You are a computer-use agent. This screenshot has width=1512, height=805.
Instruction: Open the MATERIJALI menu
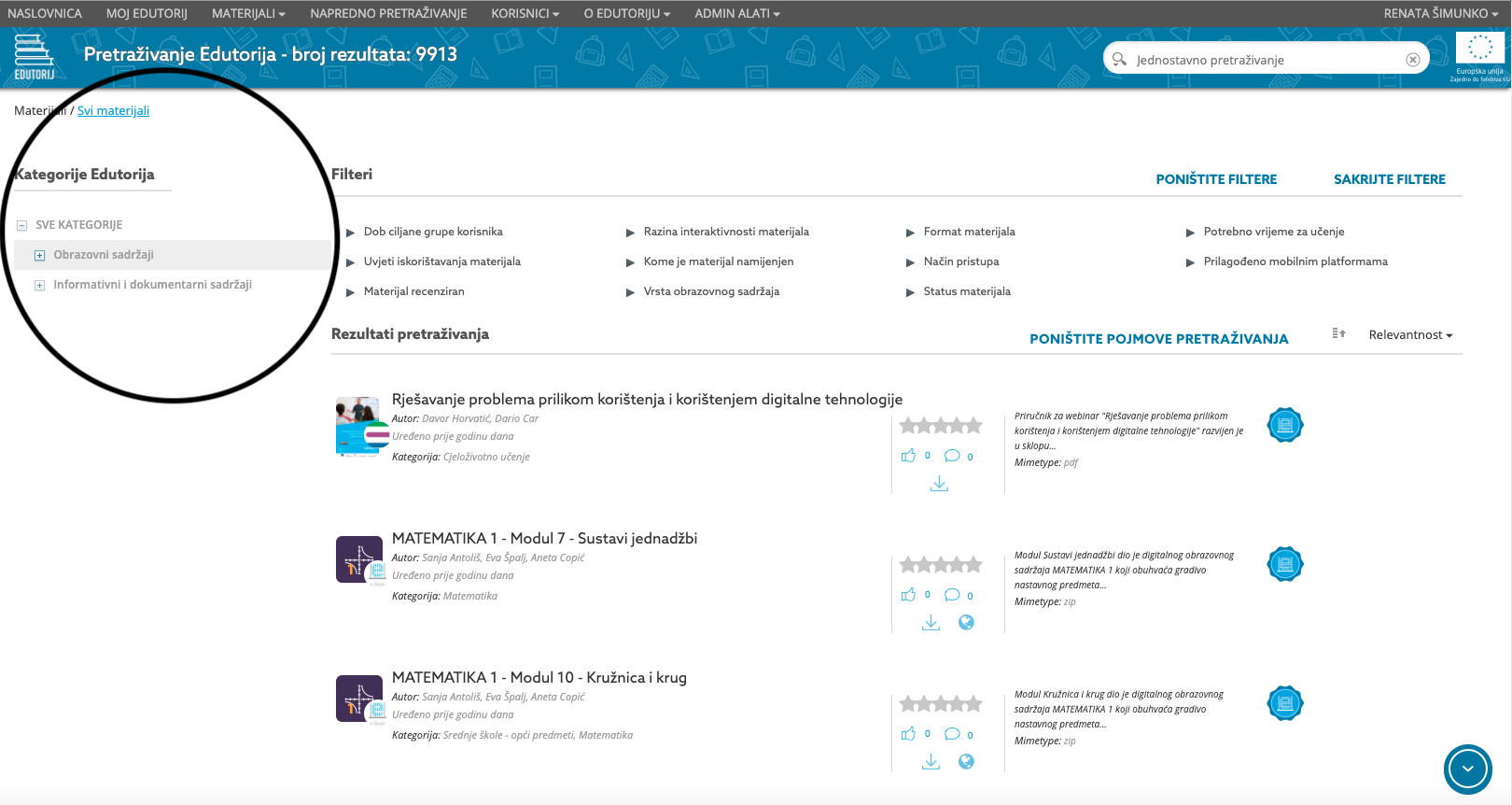tap(248, 13)
